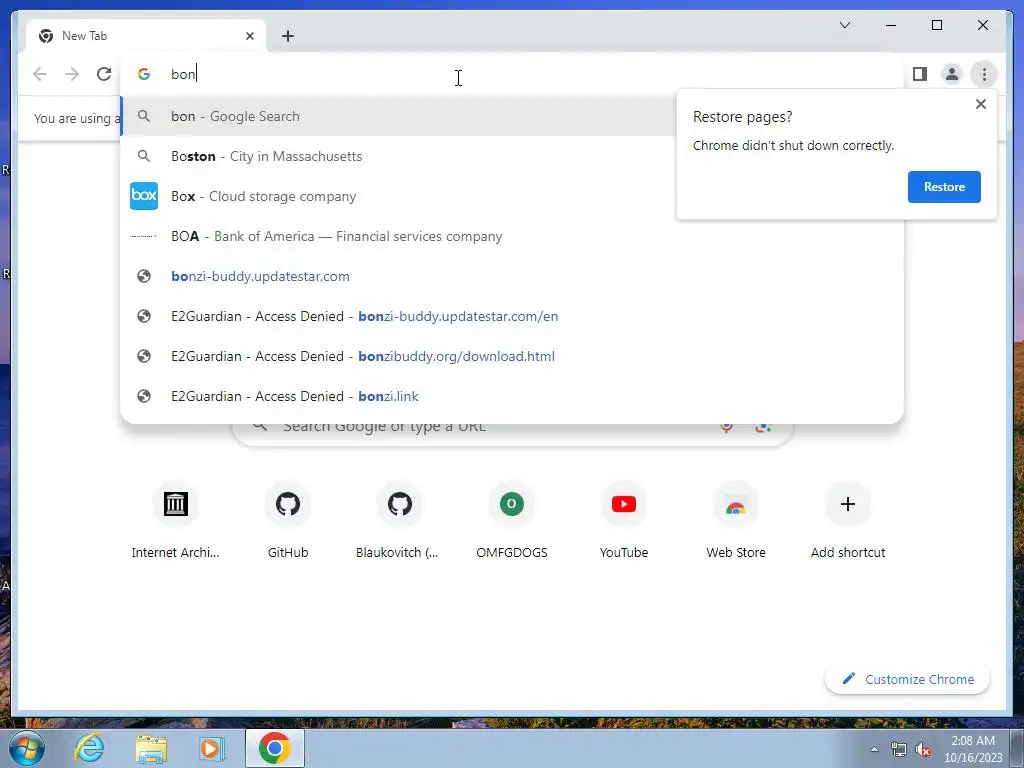Click the Google G icon in omnibox
Image resolution: width=1024 pixels, height=768 pixels.
144,74
